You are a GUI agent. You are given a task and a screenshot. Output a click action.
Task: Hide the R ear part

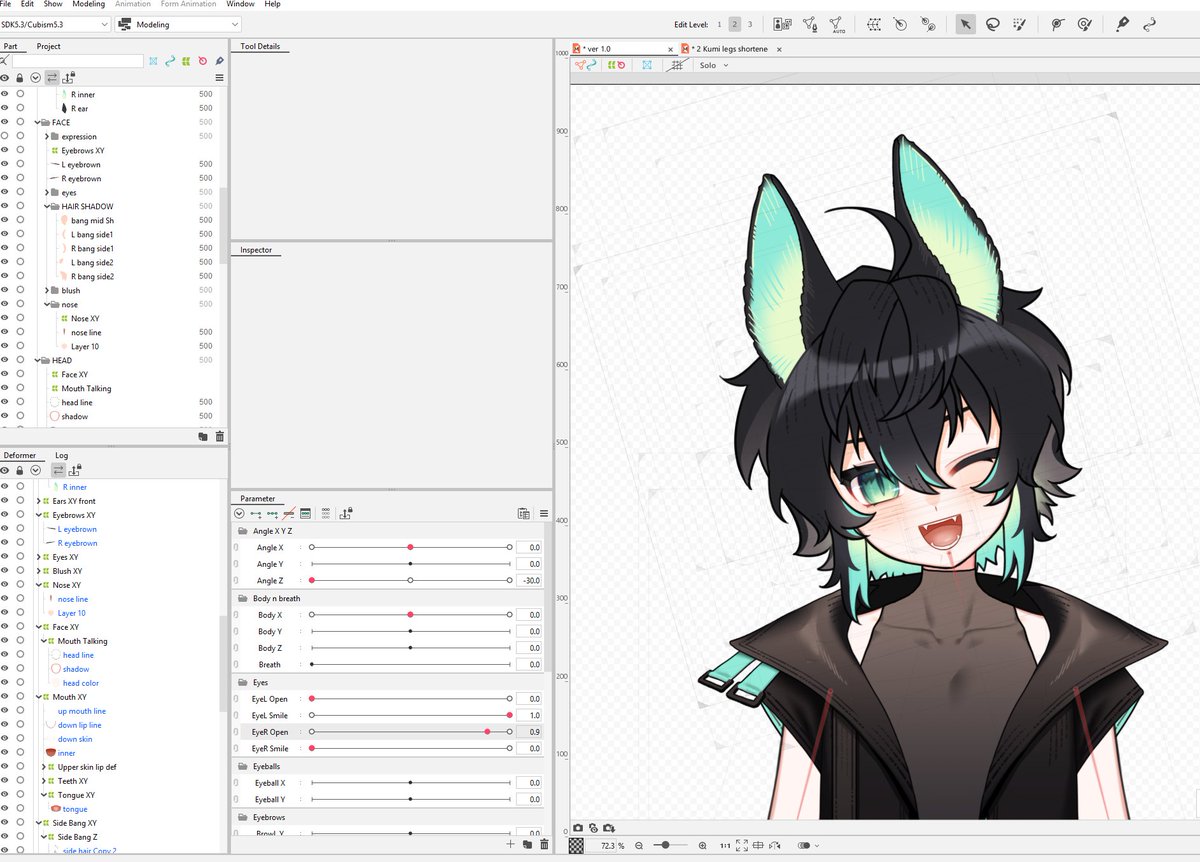[x=4, y=108]
